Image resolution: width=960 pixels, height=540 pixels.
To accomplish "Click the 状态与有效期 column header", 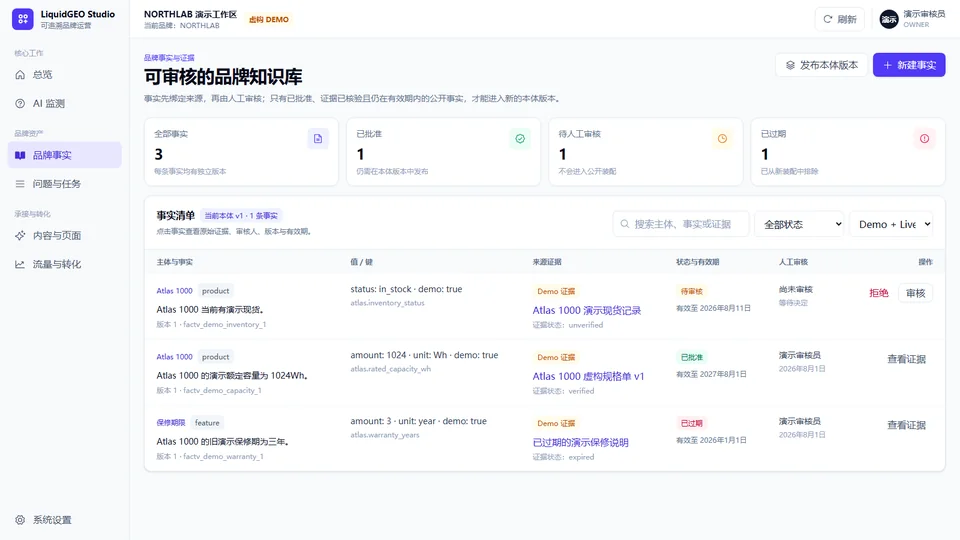I will (697, 262).
